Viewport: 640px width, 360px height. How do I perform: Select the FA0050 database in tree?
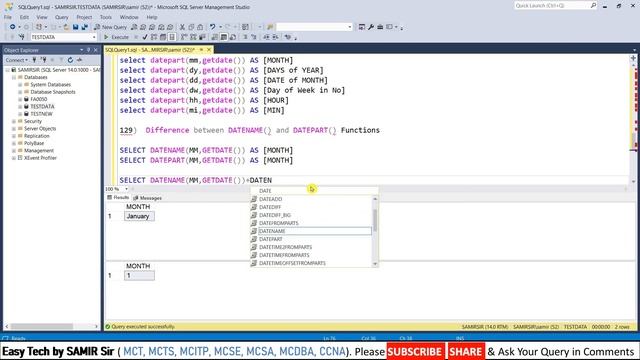point(39,99)
